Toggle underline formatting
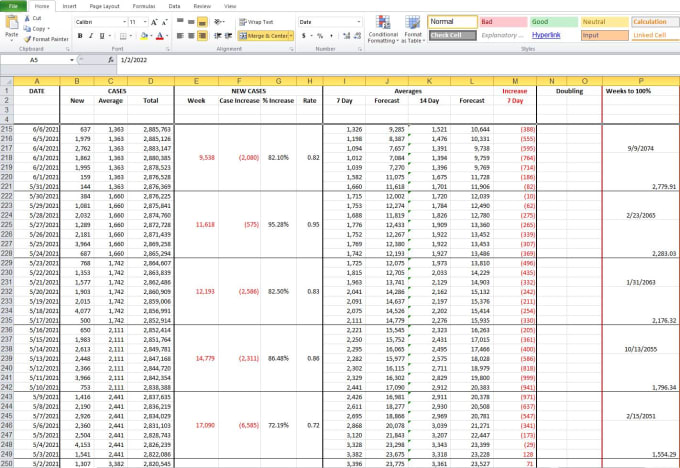This screenshot has height=468, width=680. (102, 36)
